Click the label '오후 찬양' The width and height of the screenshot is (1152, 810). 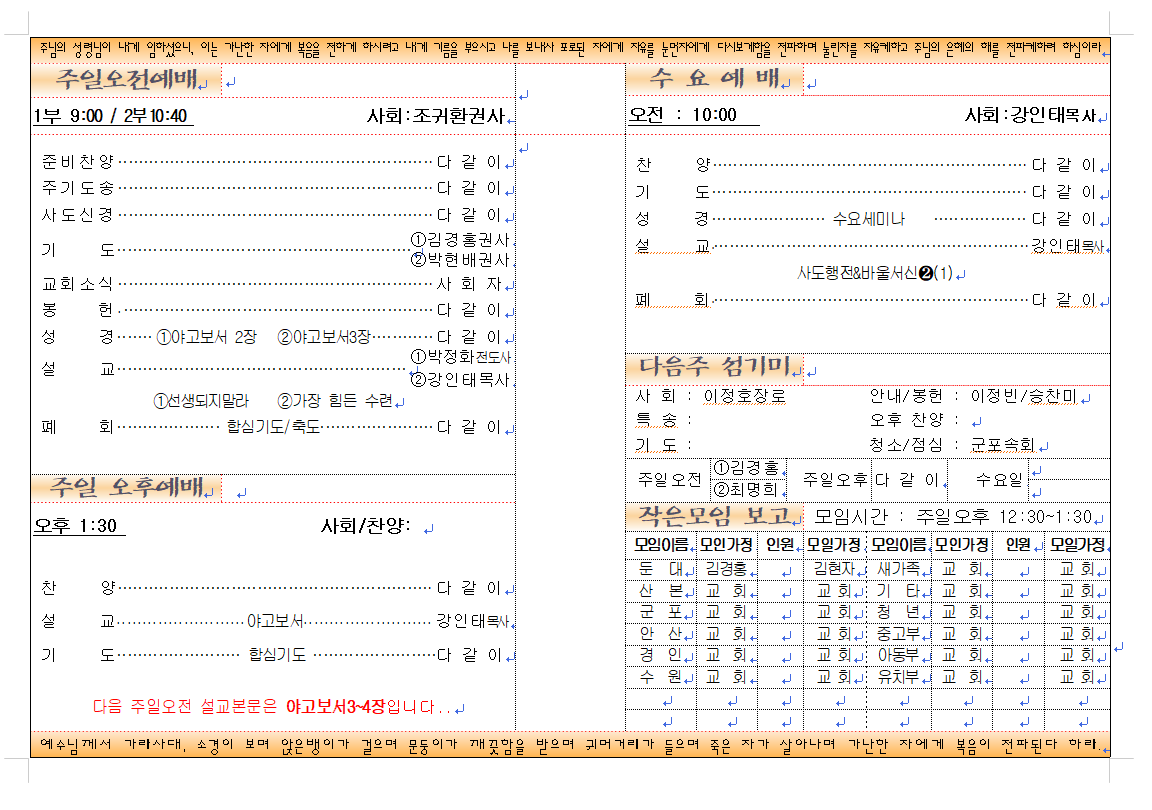pyautogui.click(x=906, y=420)
